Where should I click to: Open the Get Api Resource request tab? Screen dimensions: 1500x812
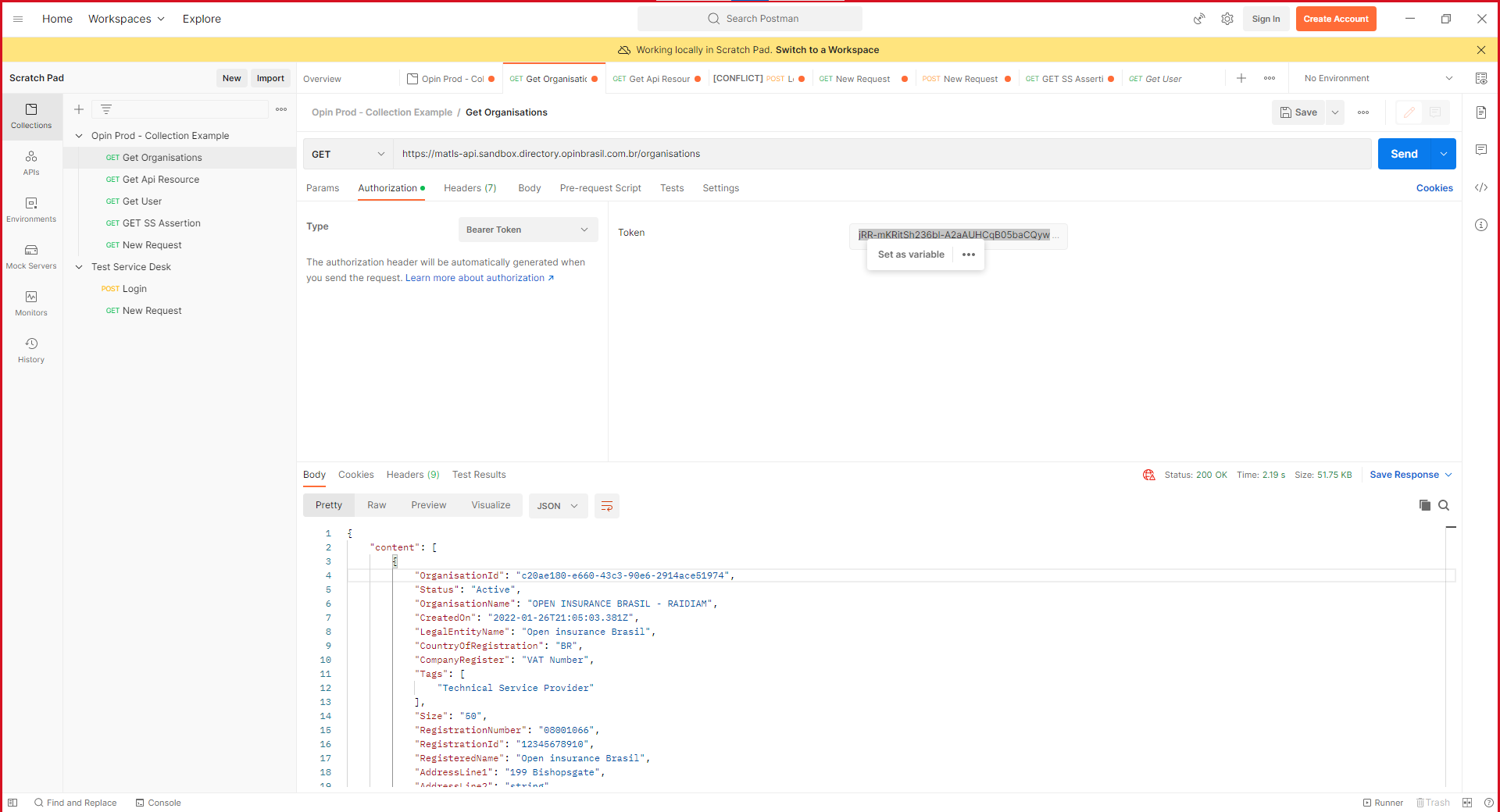(655, 79)
